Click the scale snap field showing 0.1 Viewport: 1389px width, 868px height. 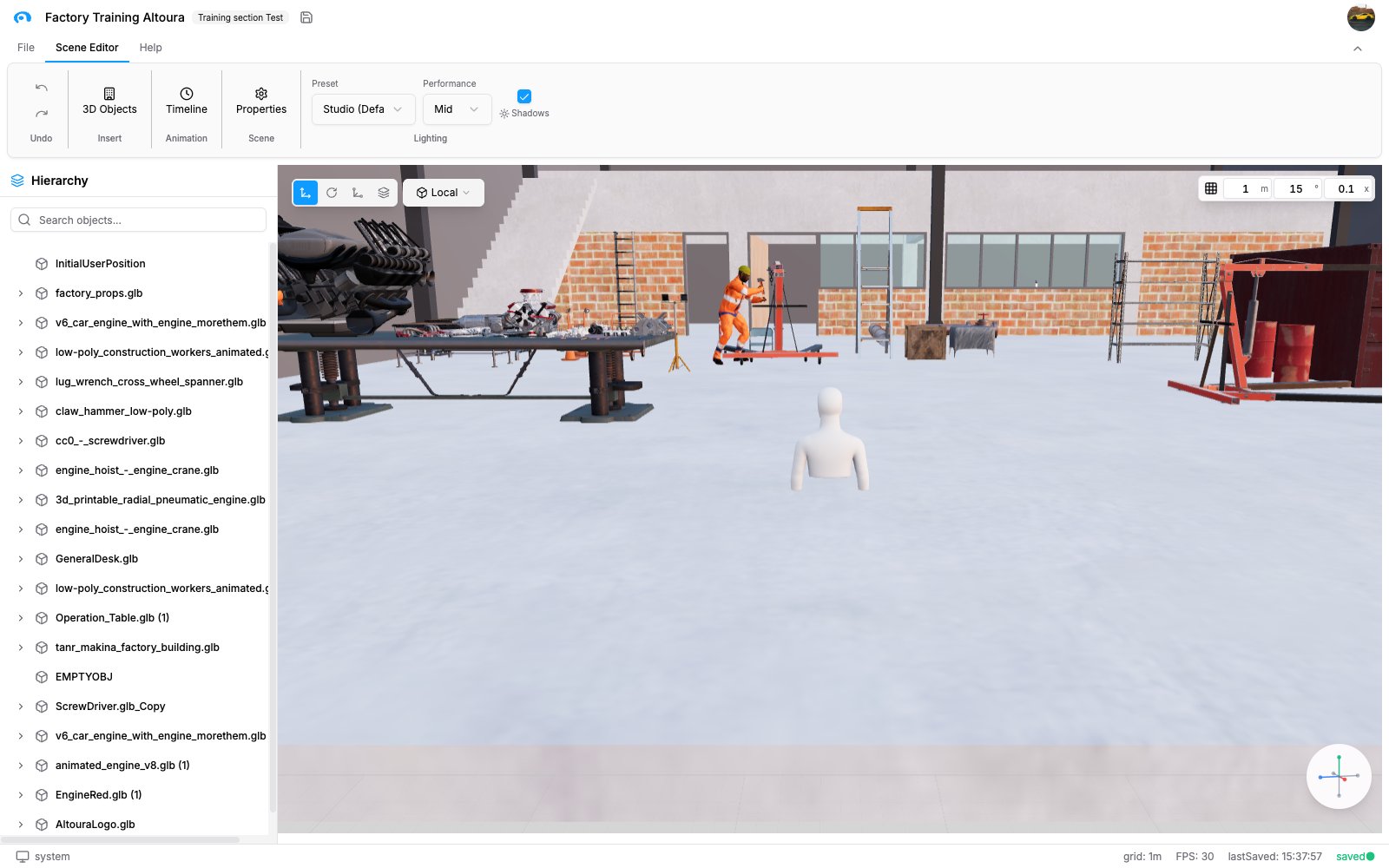coord(1348,188)
